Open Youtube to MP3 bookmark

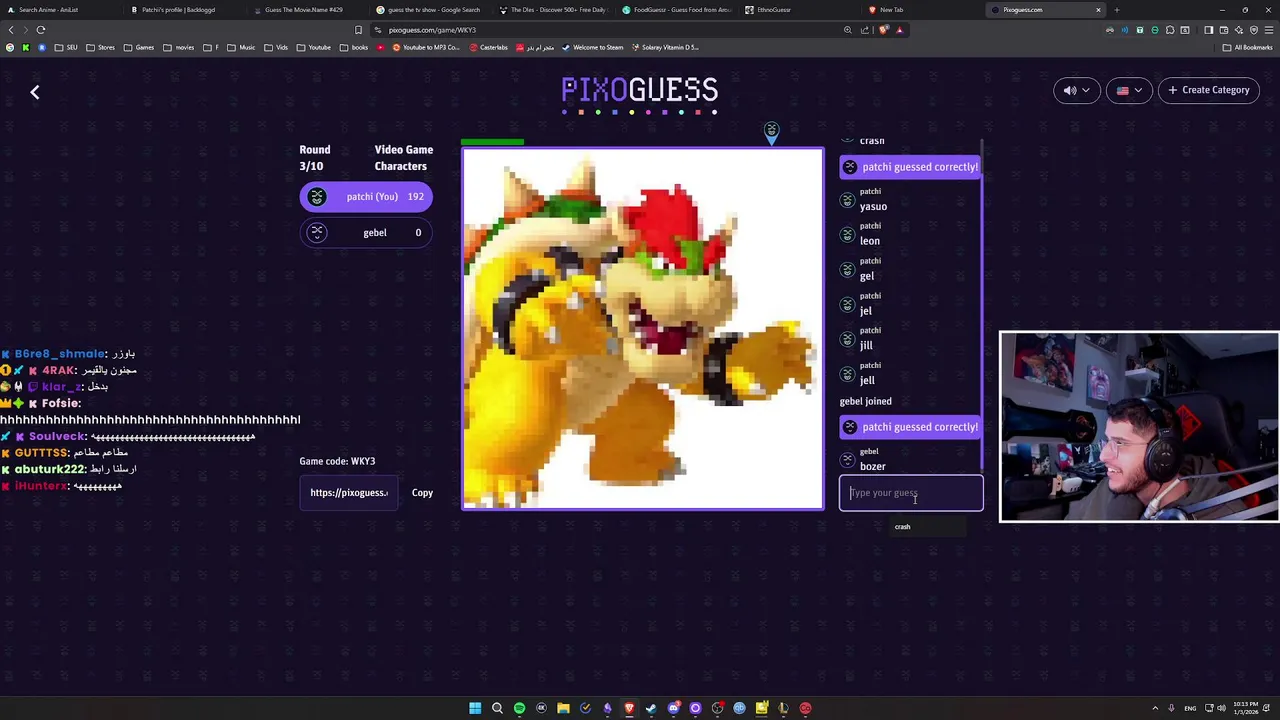426,47
